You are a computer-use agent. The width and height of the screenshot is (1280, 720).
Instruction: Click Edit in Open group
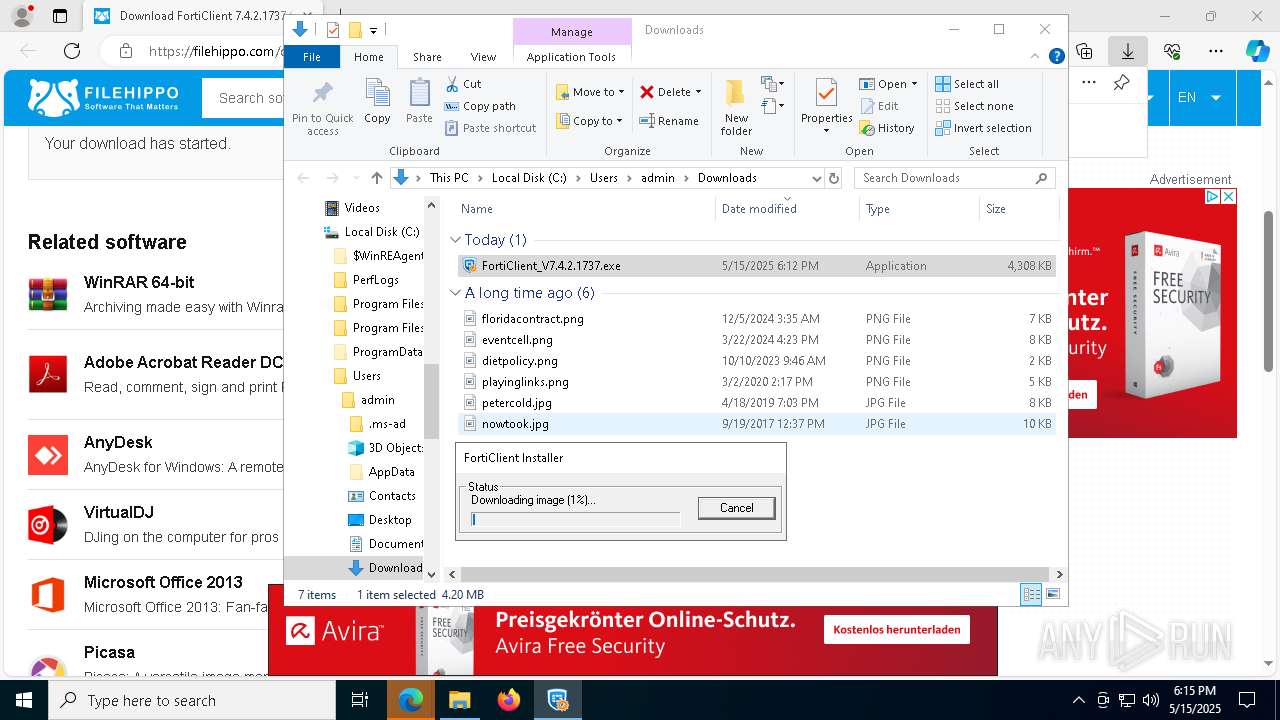pos(878,106)
